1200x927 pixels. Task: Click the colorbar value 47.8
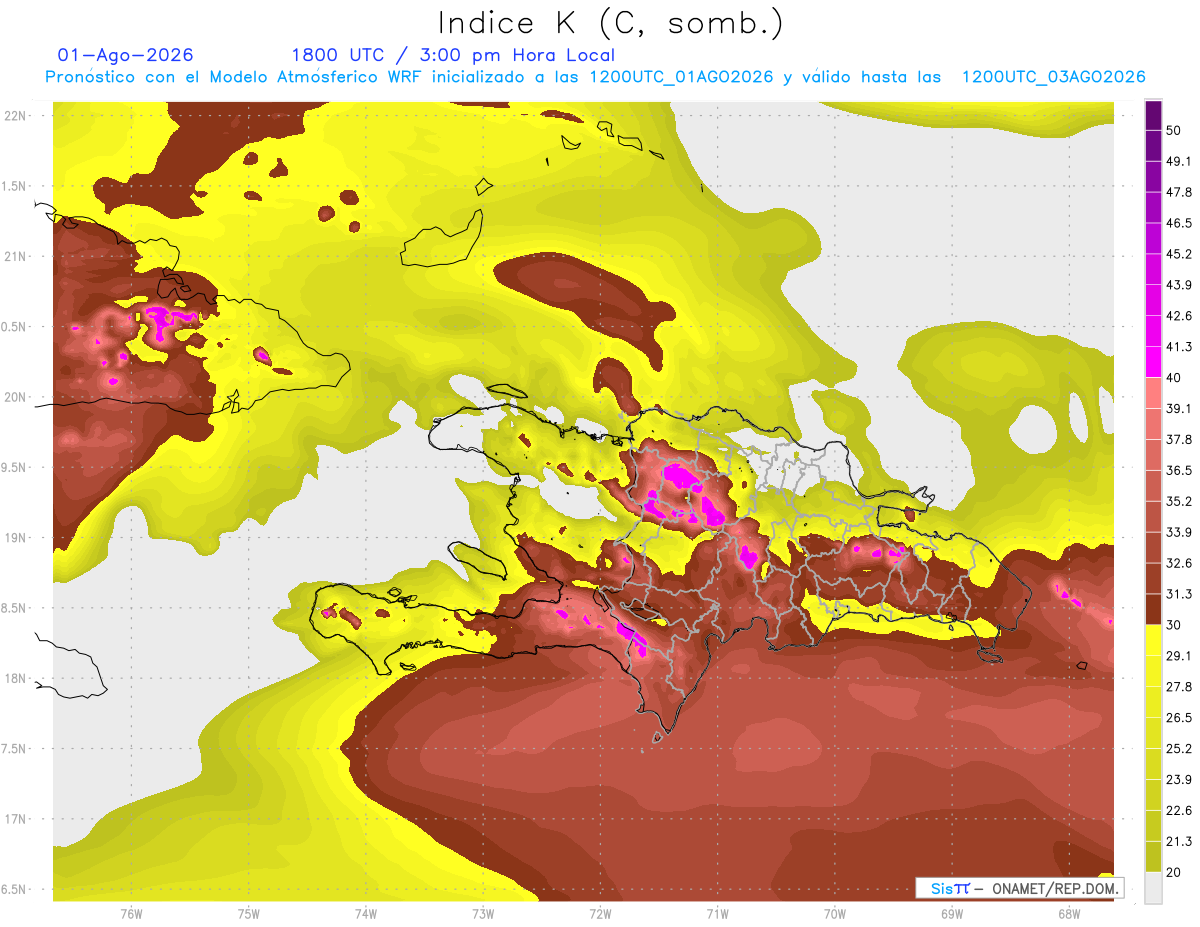[1179, 192]
